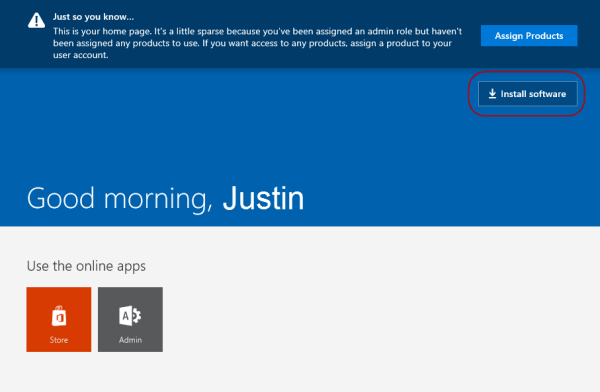Click the "Use the online apps" heading
This screenshot has width=600, height=392.
coord(86,266)
